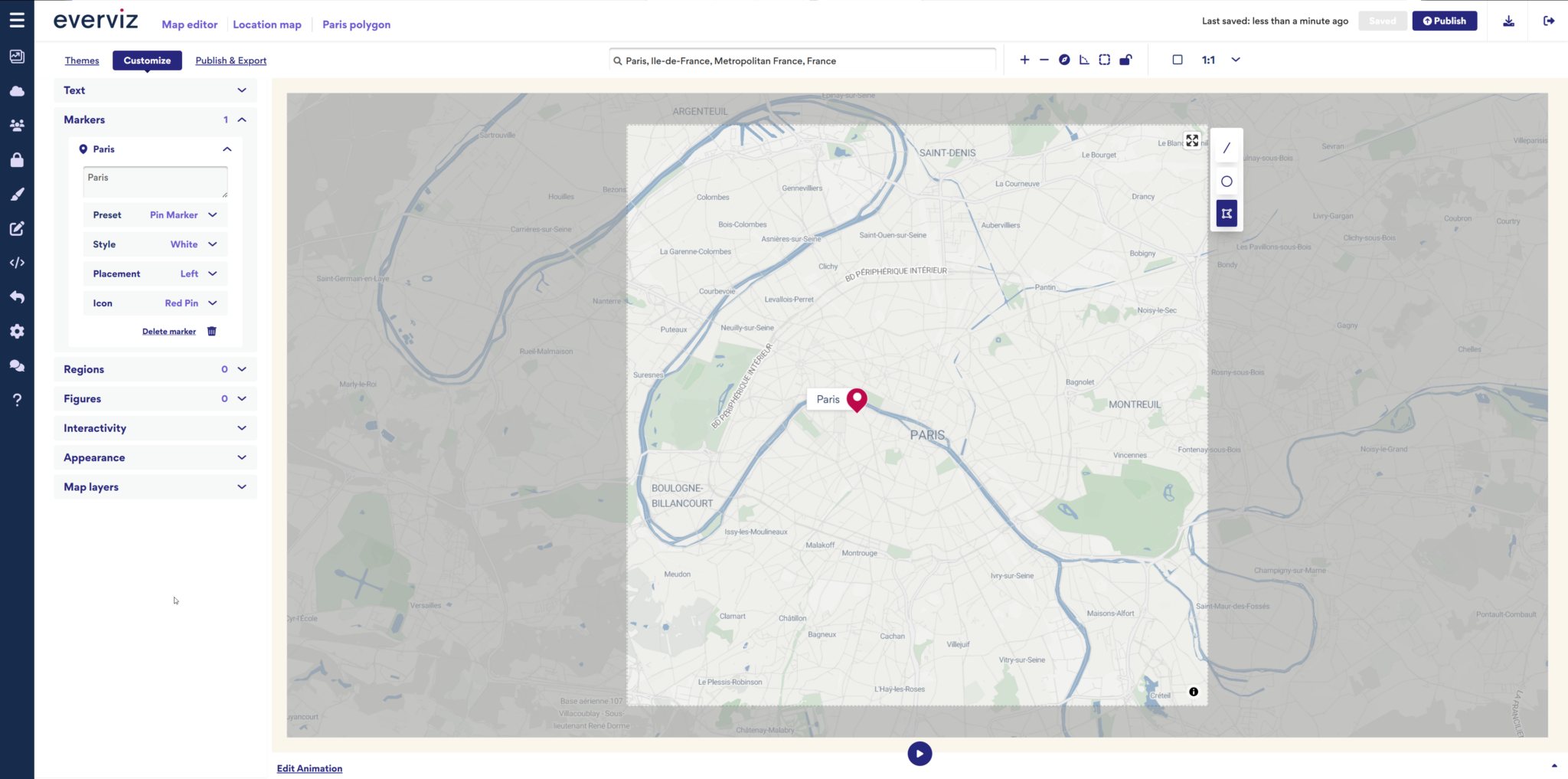Switch to the Themes tab
This screenshot has width=1568, height=779.
tap(82, 61)
